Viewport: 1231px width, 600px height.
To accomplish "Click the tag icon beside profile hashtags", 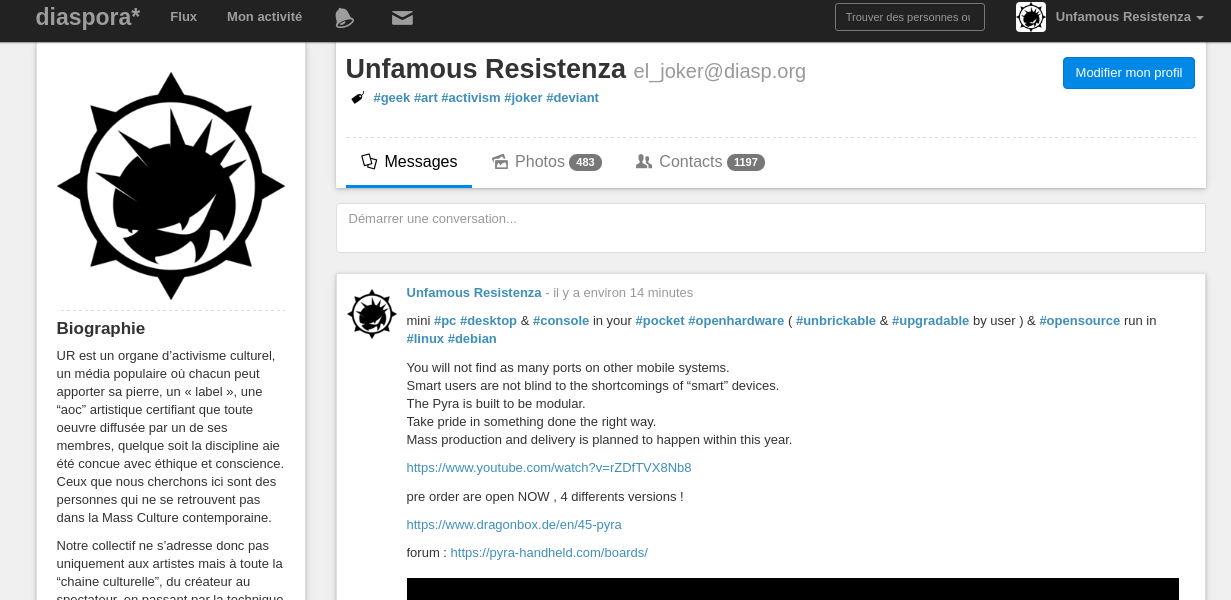I will [x=357, y=97].
